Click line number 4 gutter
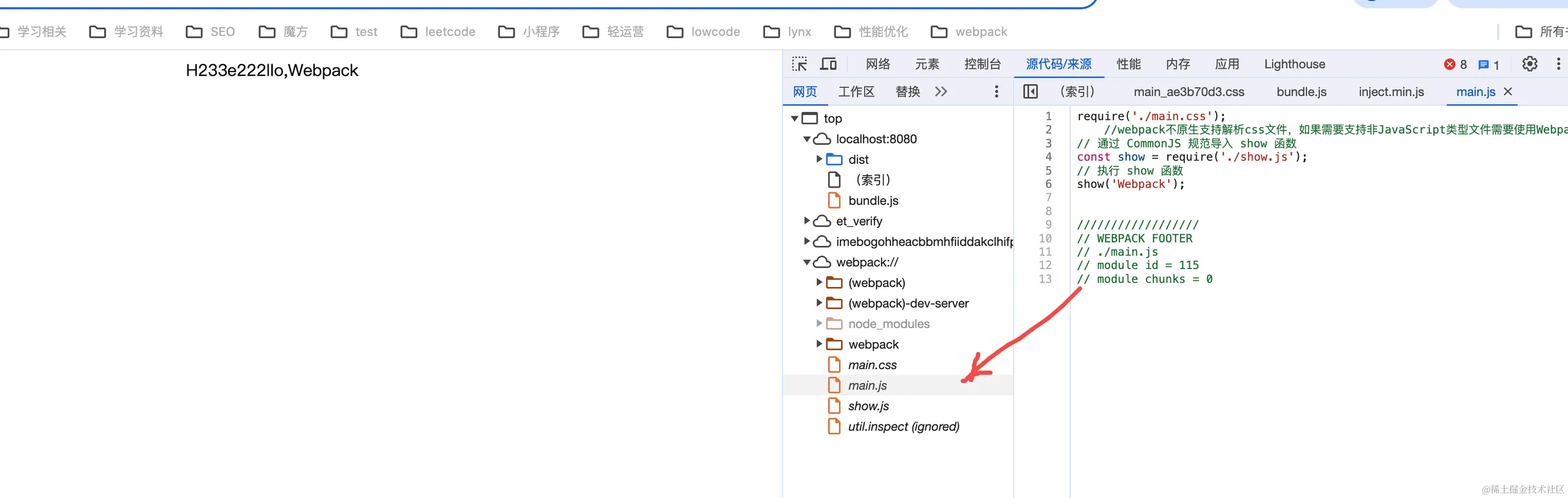This screenshot has height=498, width=1568. 1048,157
